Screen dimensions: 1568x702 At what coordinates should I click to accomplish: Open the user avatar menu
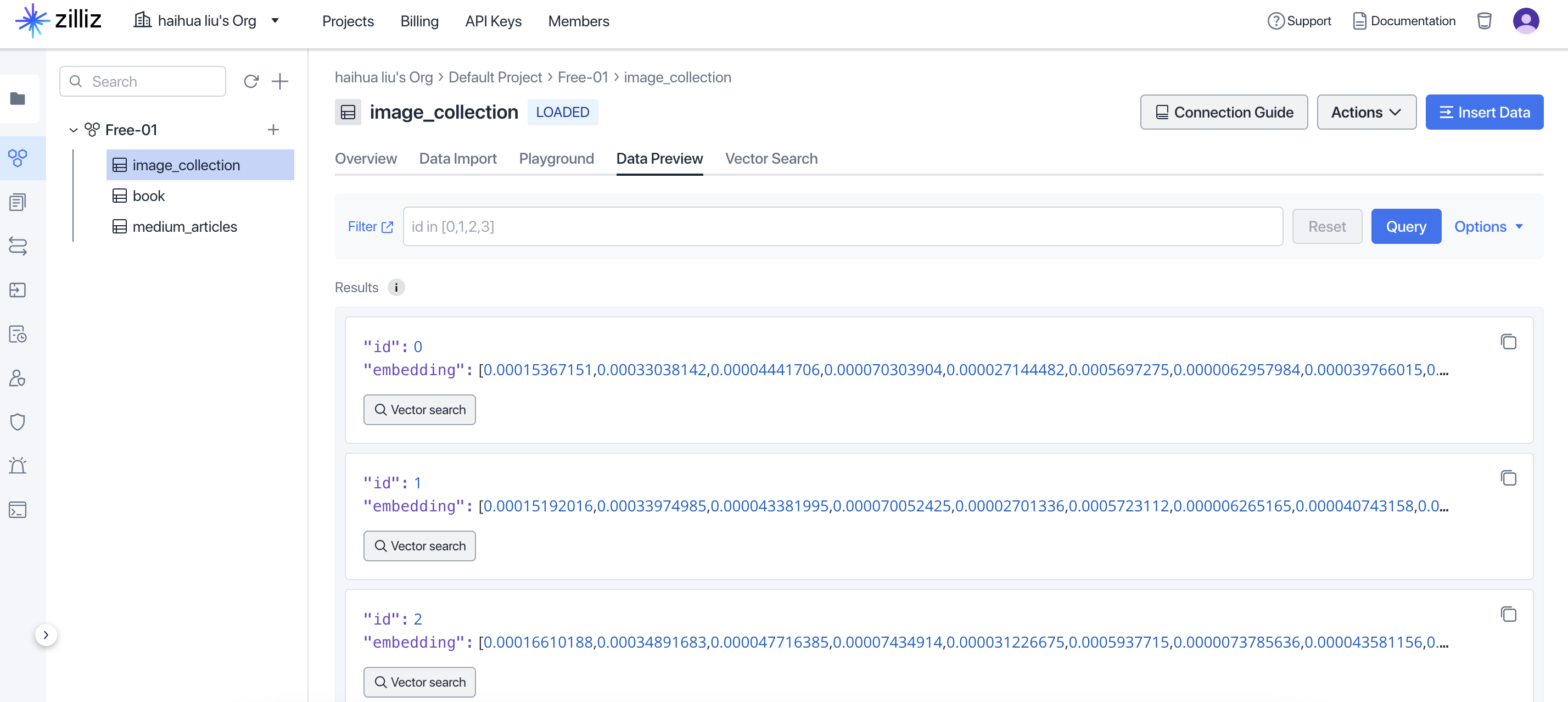[1525, 21]
